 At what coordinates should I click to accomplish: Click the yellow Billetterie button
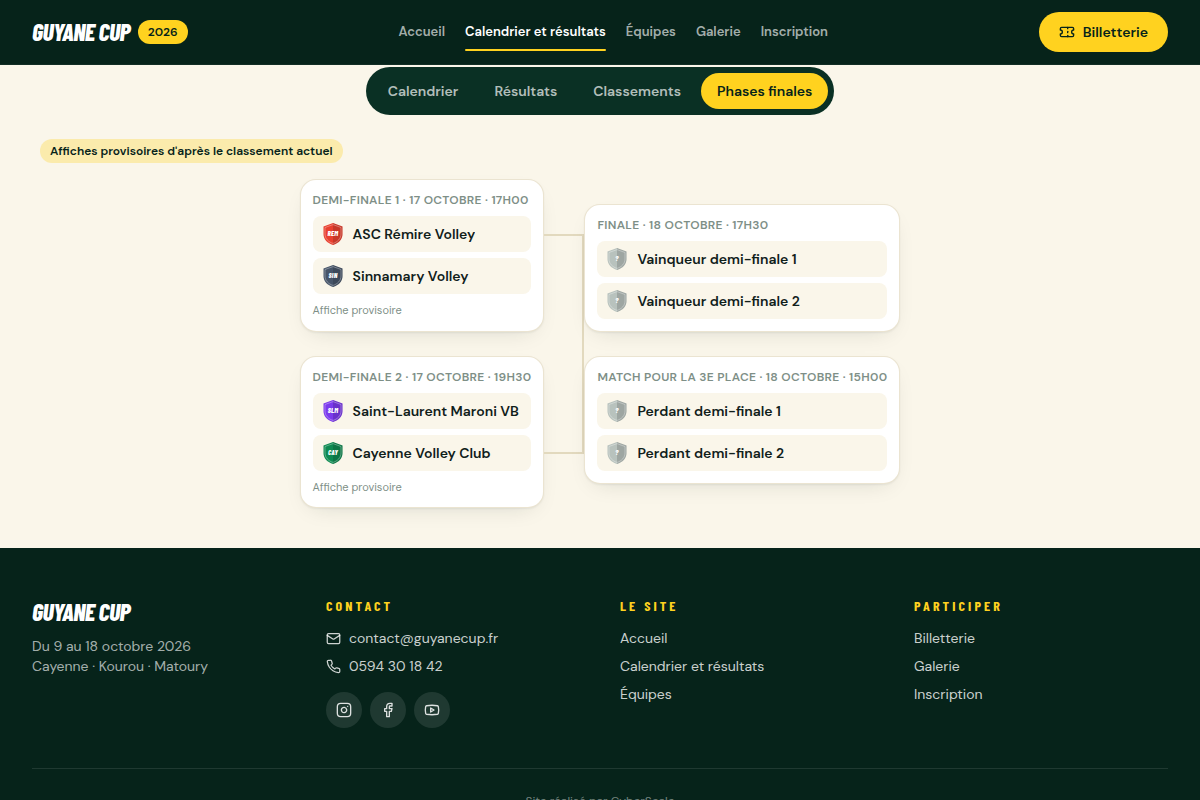(x=1103, y=32)
